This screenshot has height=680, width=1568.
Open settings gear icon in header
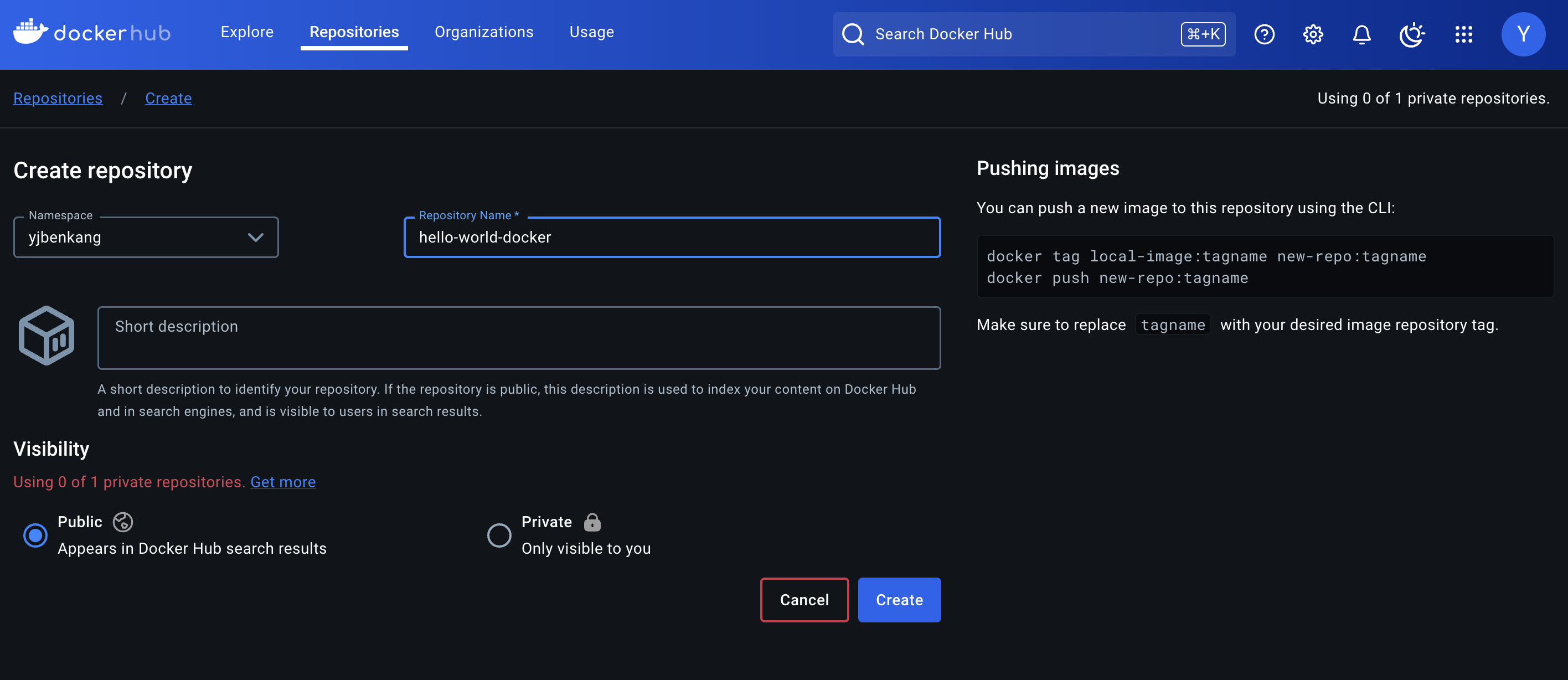coord(1312,34)
